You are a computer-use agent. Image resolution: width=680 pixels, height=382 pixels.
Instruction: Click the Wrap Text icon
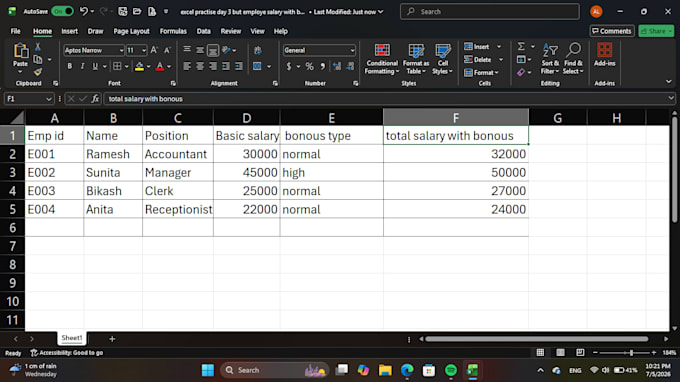point(258,50)
